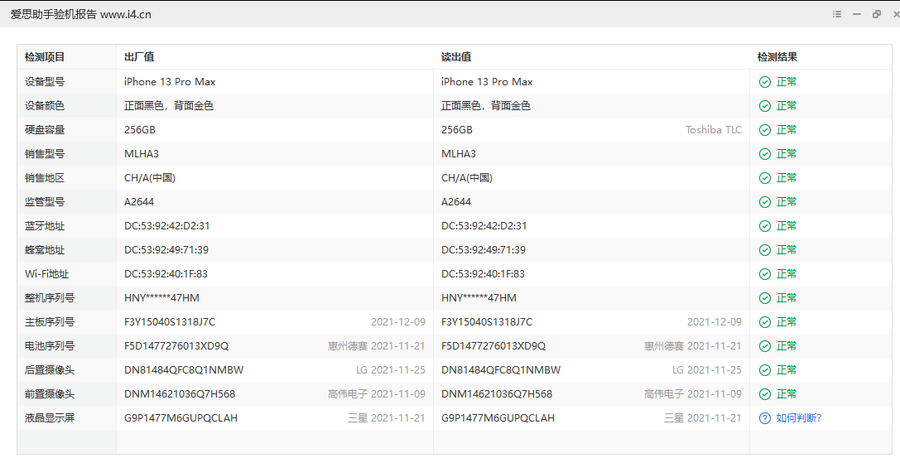Click the green check icon in 电池序列号 row

pos(765,346)
